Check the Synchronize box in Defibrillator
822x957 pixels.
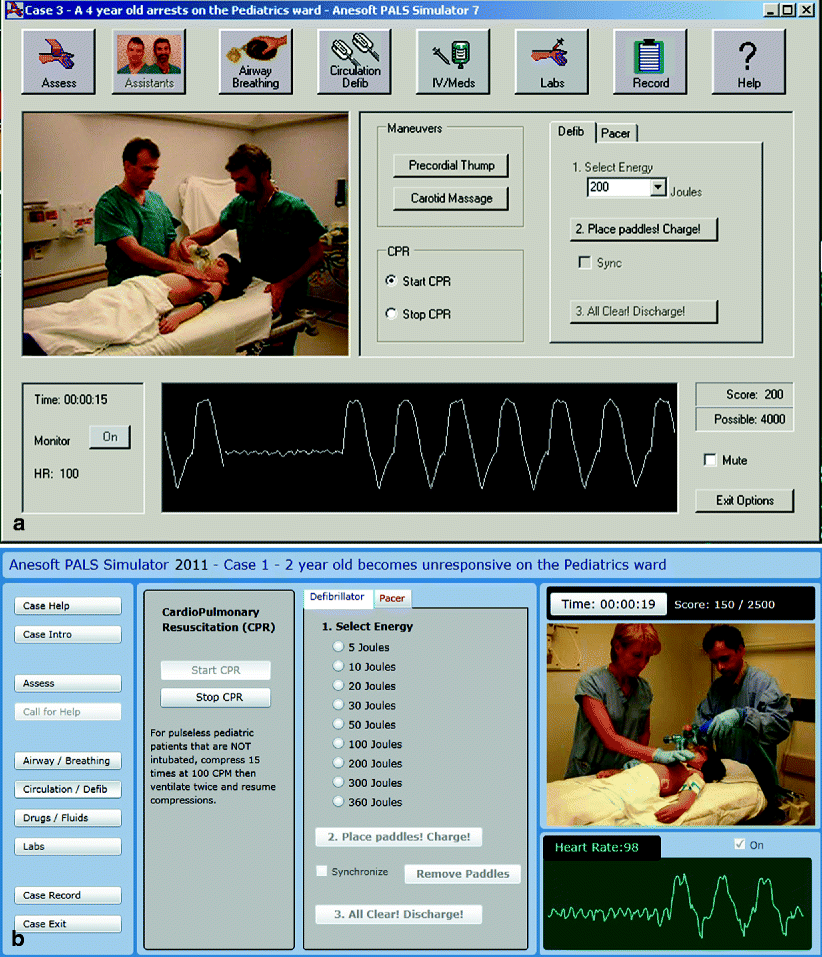tap(322, 872)
